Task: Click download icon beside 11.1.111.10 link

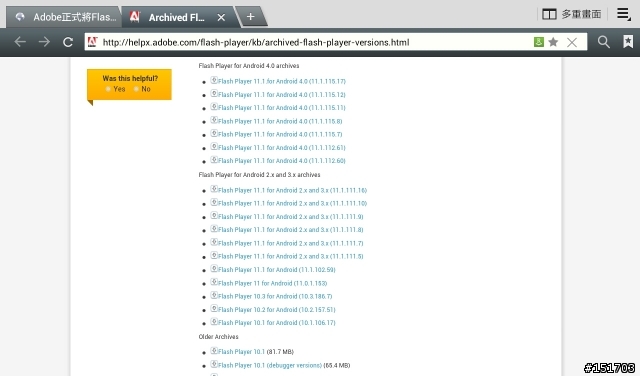Action: (x=214, y=202)
